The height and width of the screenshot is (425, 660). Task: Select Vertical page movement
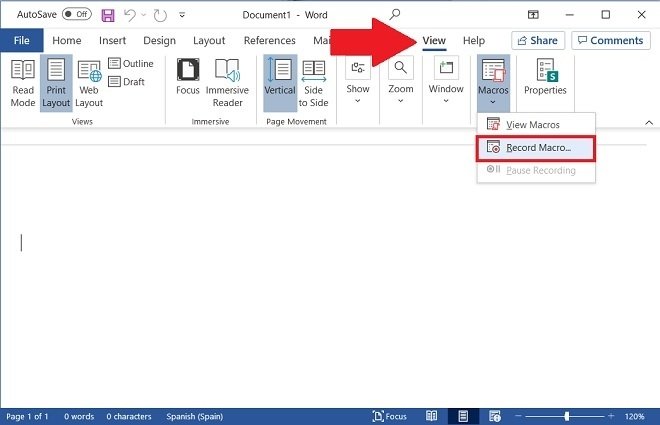click(x=280, y=83)
